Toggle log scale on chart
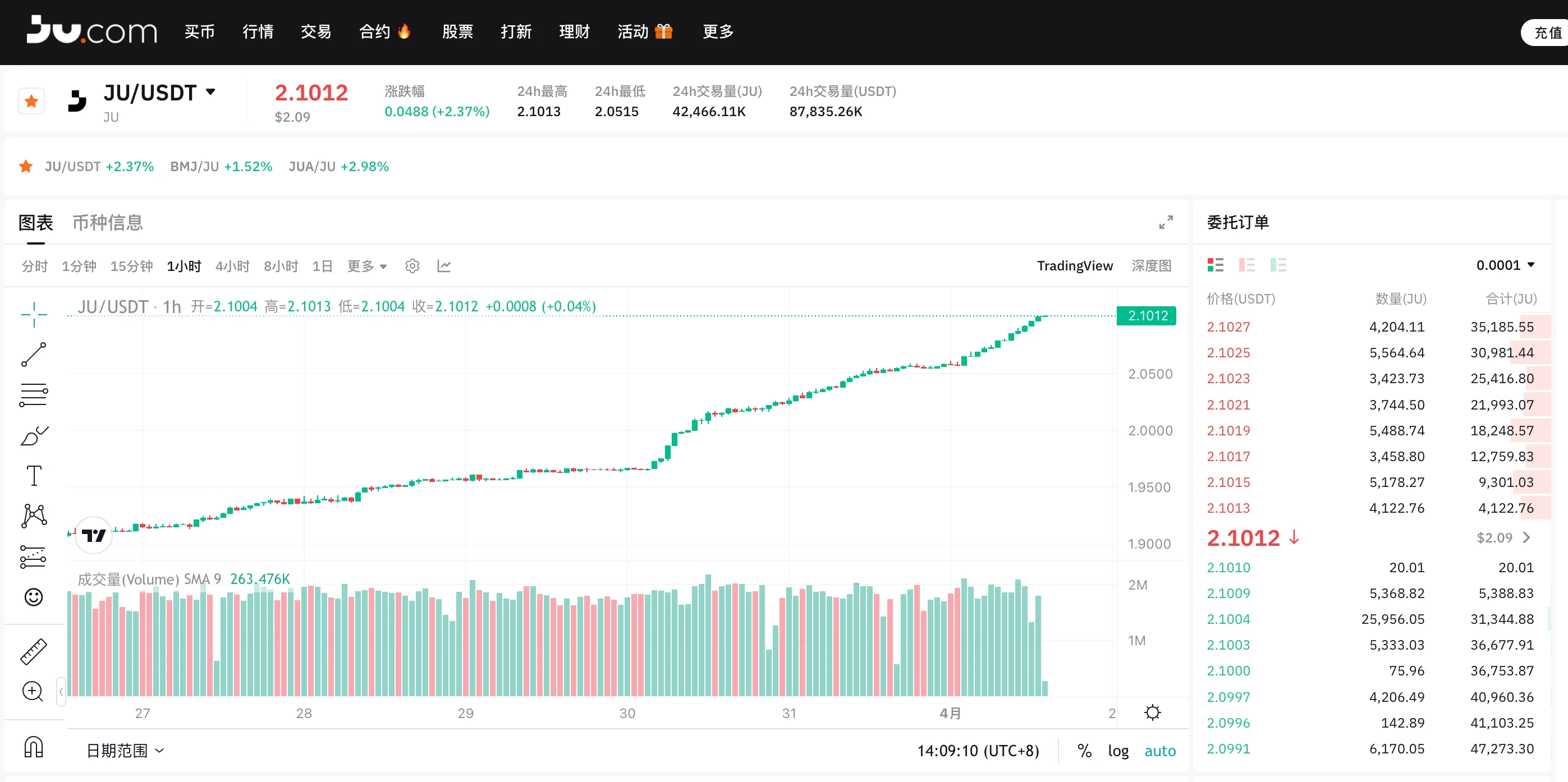Image resolution: width=1568 pixels, height=782 pixels. [1118, 751]
